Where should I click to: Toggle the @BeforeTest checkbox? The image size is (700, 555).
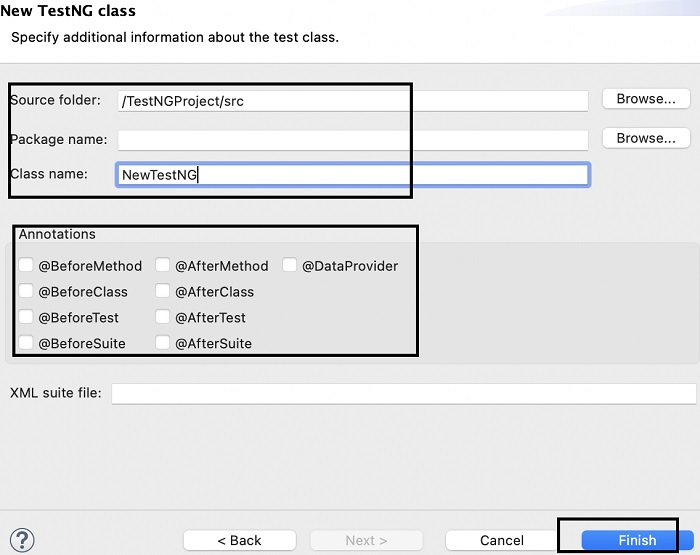click(x=27, y=318)
